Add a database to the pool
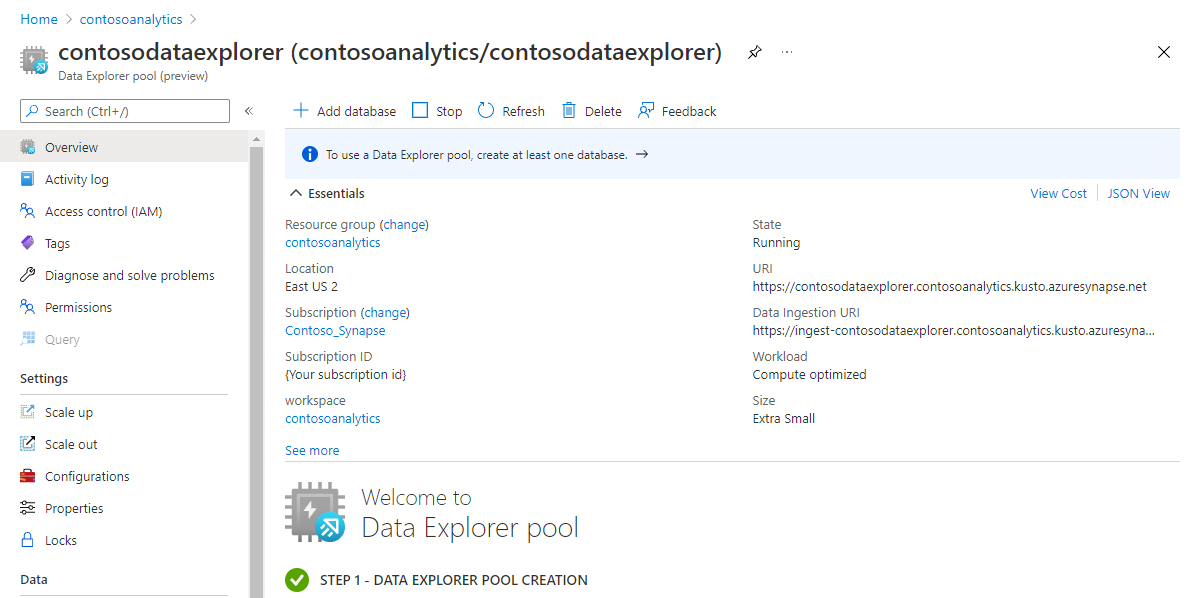This screenshot has width=1200, height=598. (344, 110)
